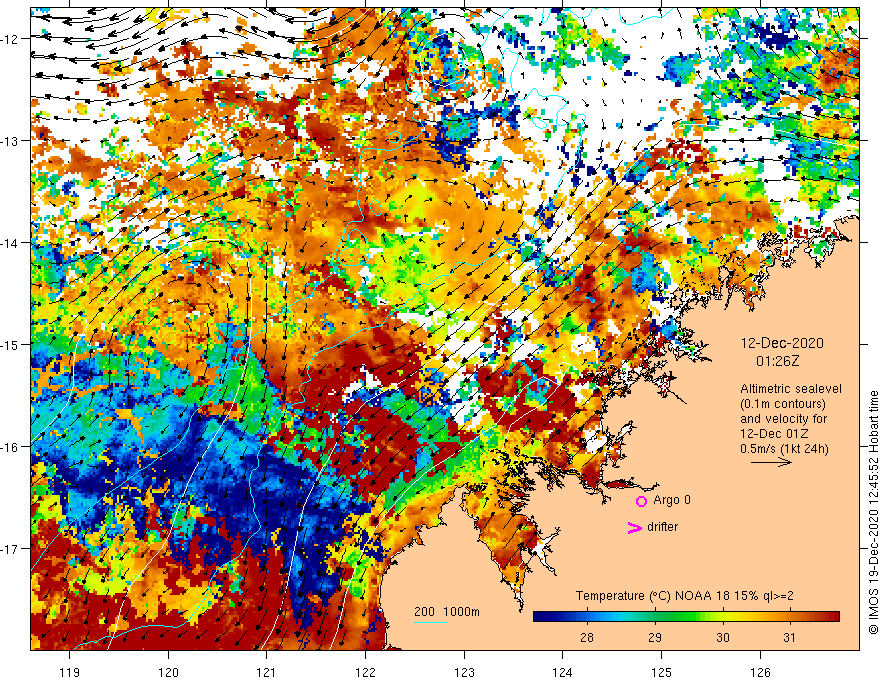Viewport: 880px width, 680px height.
Task: Click the 'and velocity for' caption line
Action: point(783,419)
